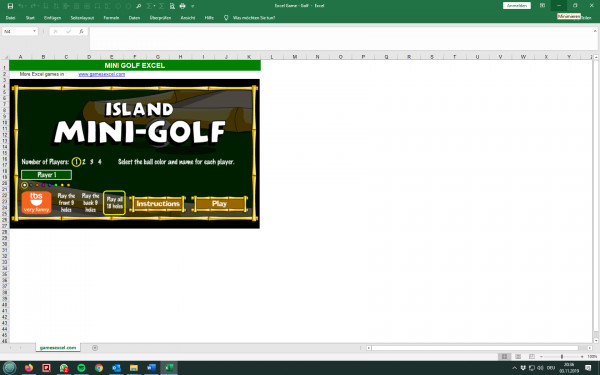Select the blue ball color
Viewport: 600px width, 375px height.
50,185
